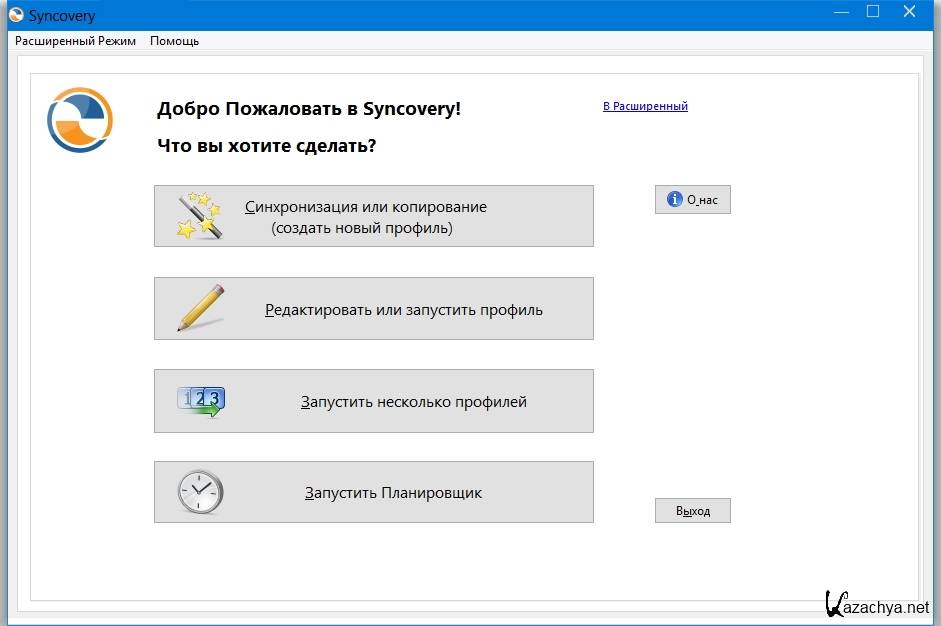Viewport: 941px width, 626px height.
Task: Click the clock scheduler icon
Action: coord(200,492)
